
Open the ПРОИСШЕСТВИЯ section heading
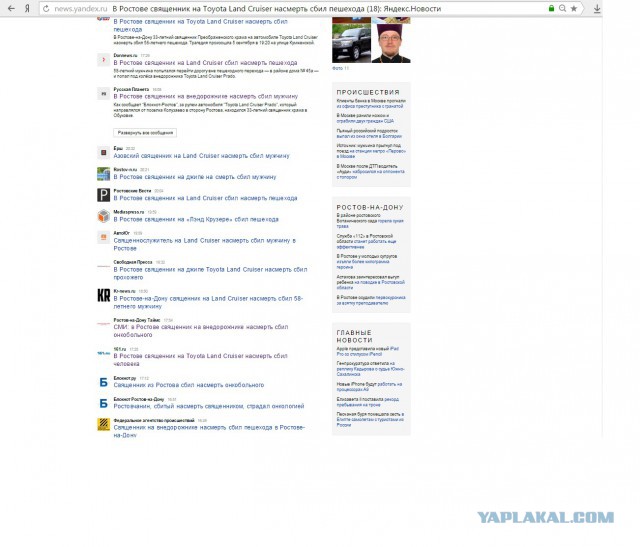[x=368, y=92]
